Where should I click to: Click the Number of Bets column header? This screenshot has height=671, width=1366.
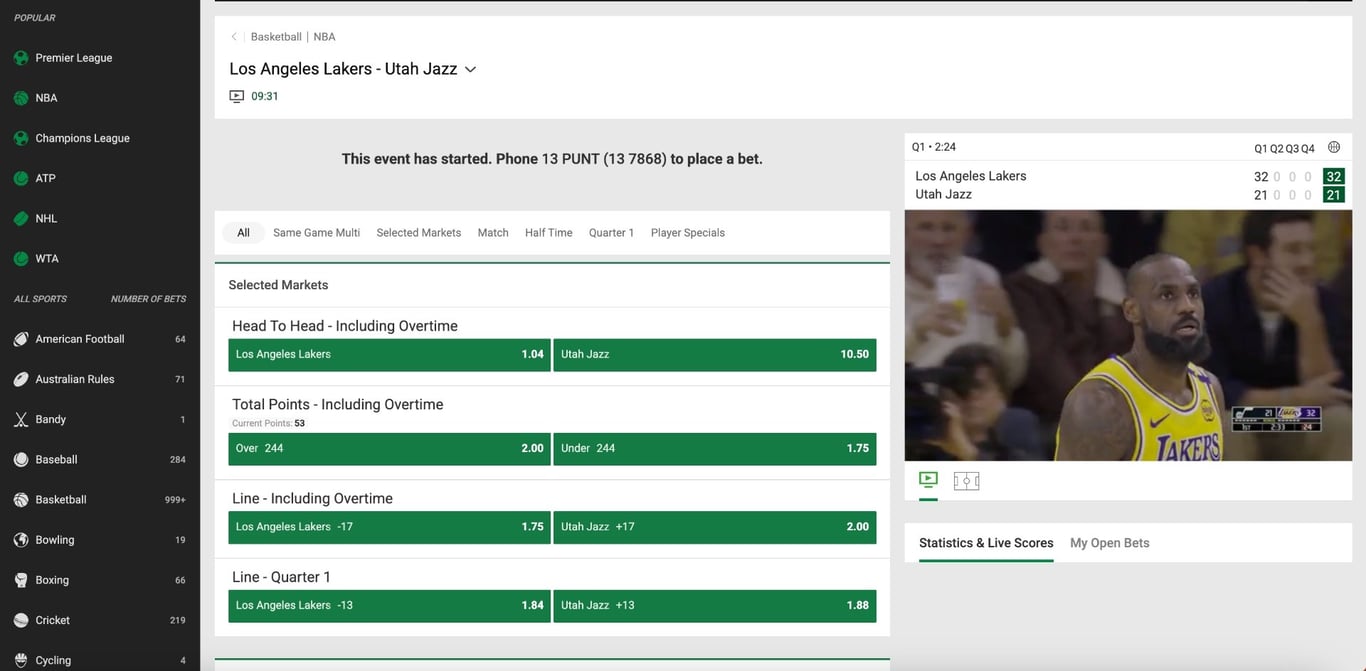point(148,299)
